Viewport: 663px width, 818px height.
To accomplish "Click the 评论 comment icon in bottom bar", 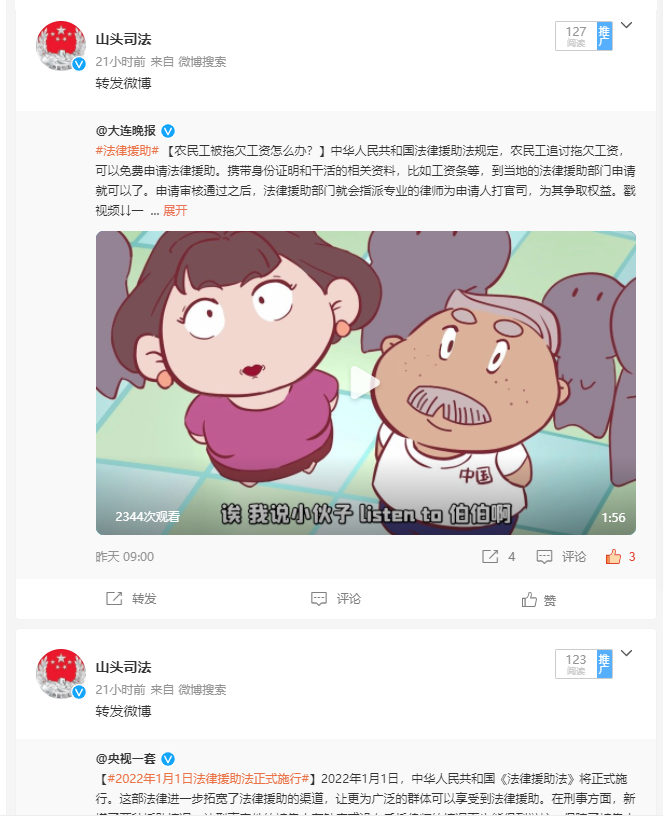I will click(335, 598).
